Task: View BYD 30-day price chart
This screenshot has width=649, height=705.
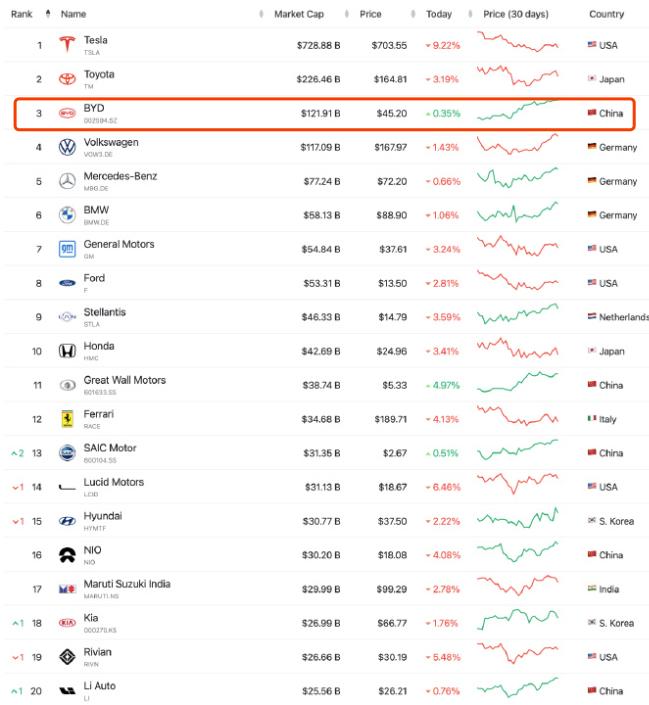Action: point(517,110)
